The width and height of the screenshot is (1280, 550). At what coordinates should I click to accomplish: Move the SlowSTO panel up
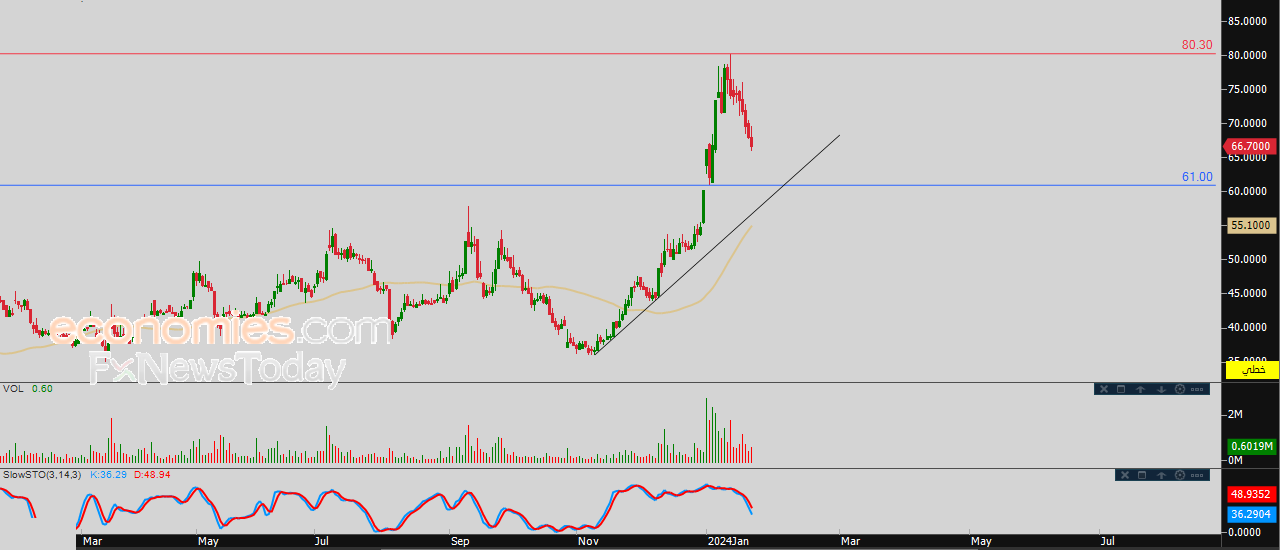1161,475
